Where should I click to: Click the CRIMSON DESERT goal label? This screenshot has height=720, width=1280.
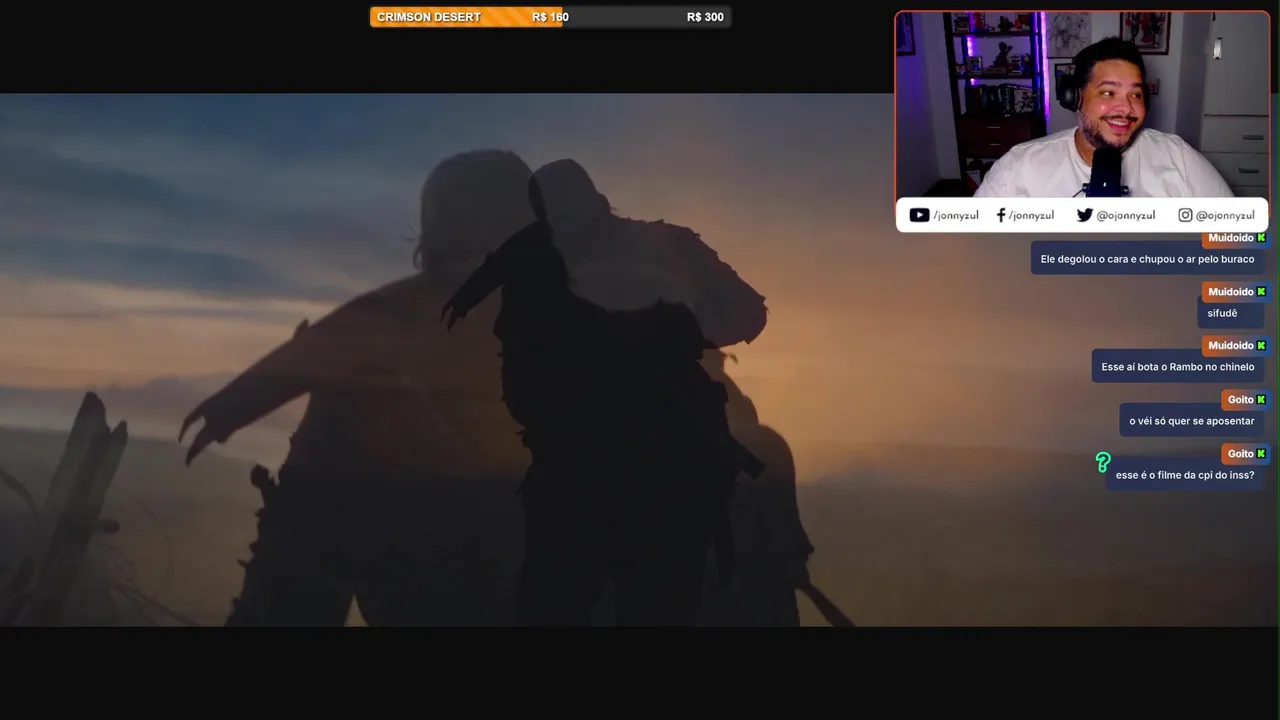429,17
